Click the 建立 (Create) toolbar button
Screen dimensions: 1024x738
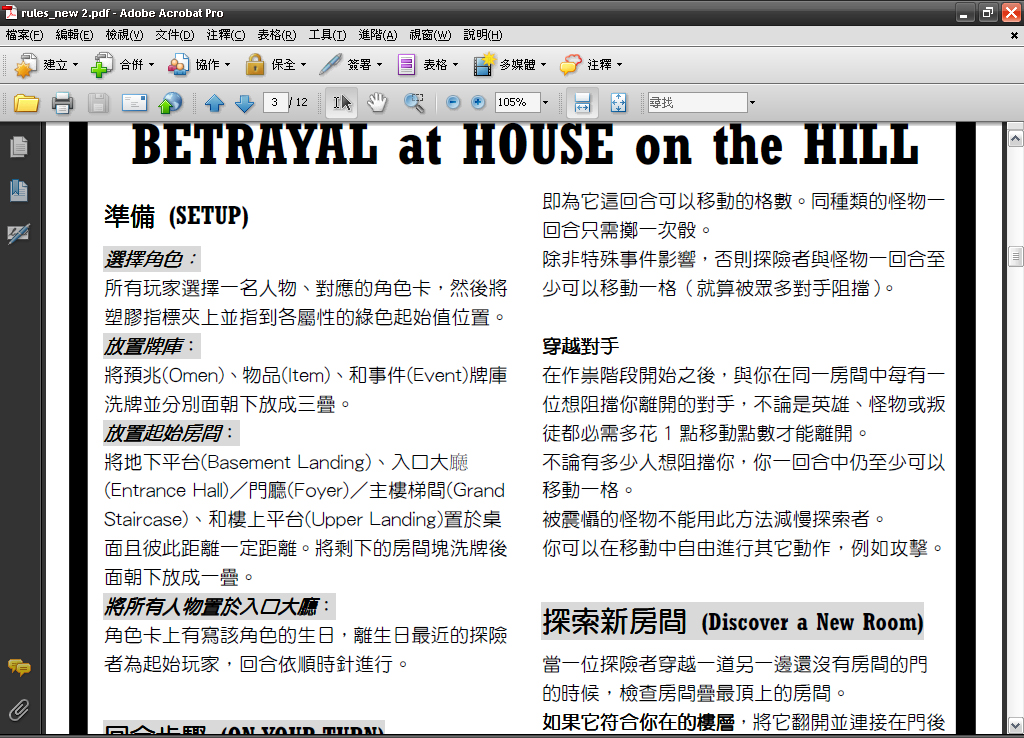point(40,65)
